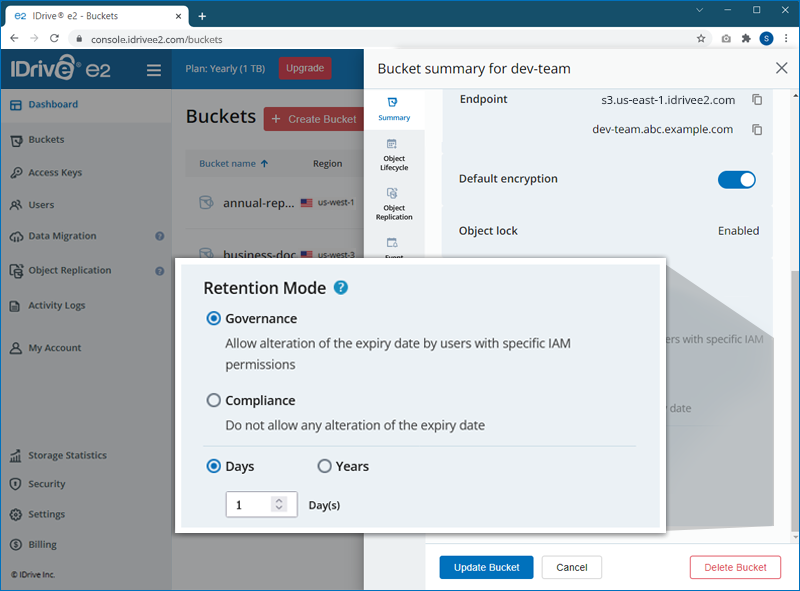Click the Data Migration help icon
The width and height of the screenshot is (800, 591).
[159, 237]
